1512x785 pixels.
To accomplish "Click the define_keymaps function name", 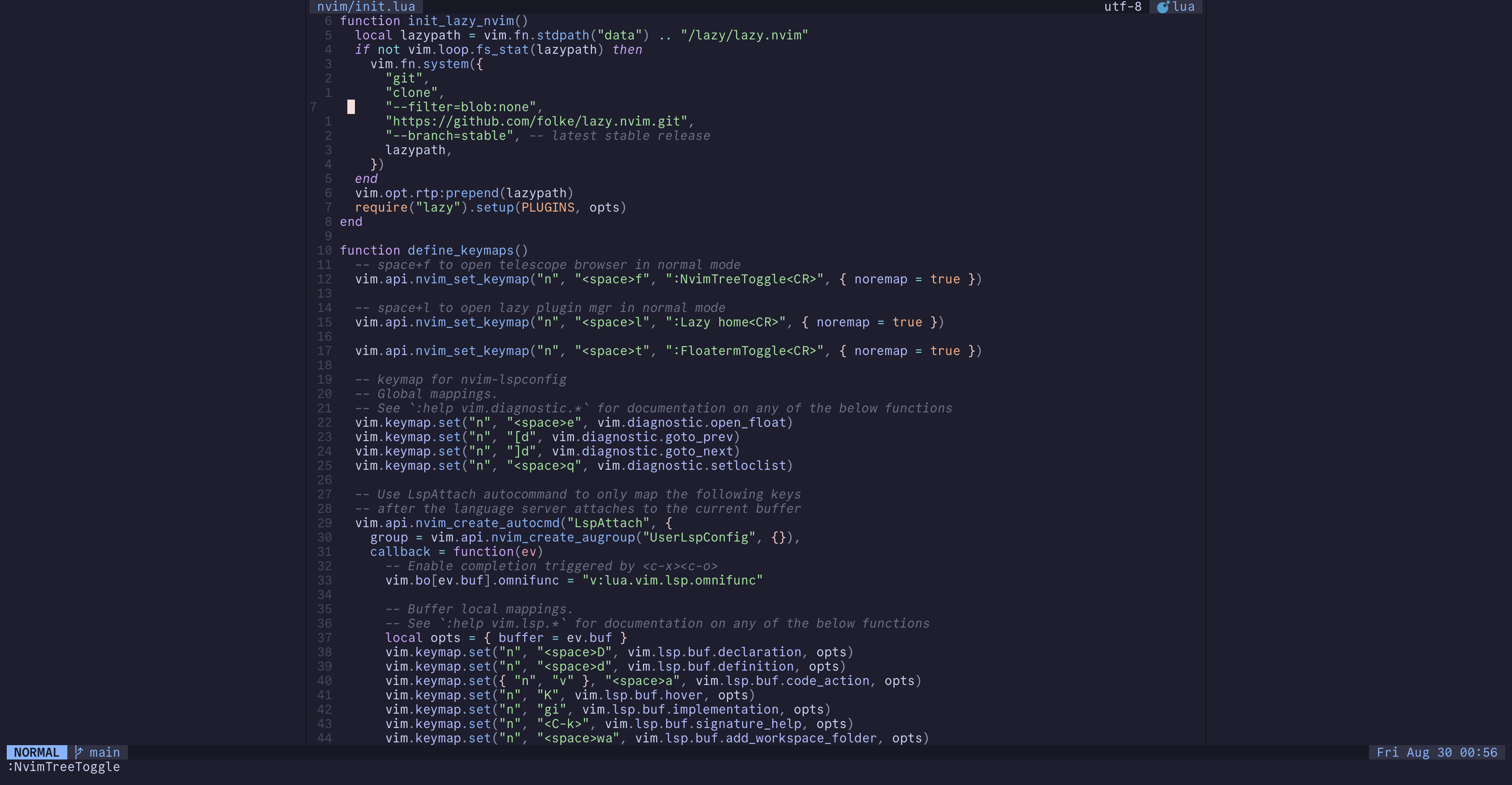I will coord(460,251).
